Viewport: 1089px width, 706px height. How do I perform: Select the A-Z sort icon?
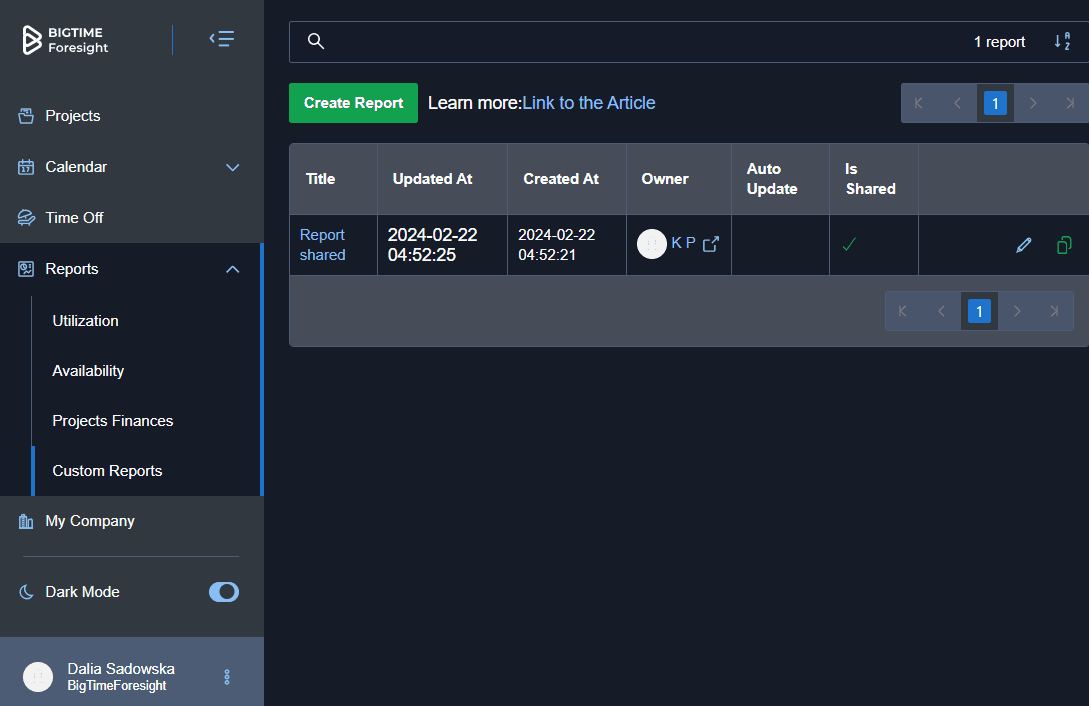pos(1062,41)
